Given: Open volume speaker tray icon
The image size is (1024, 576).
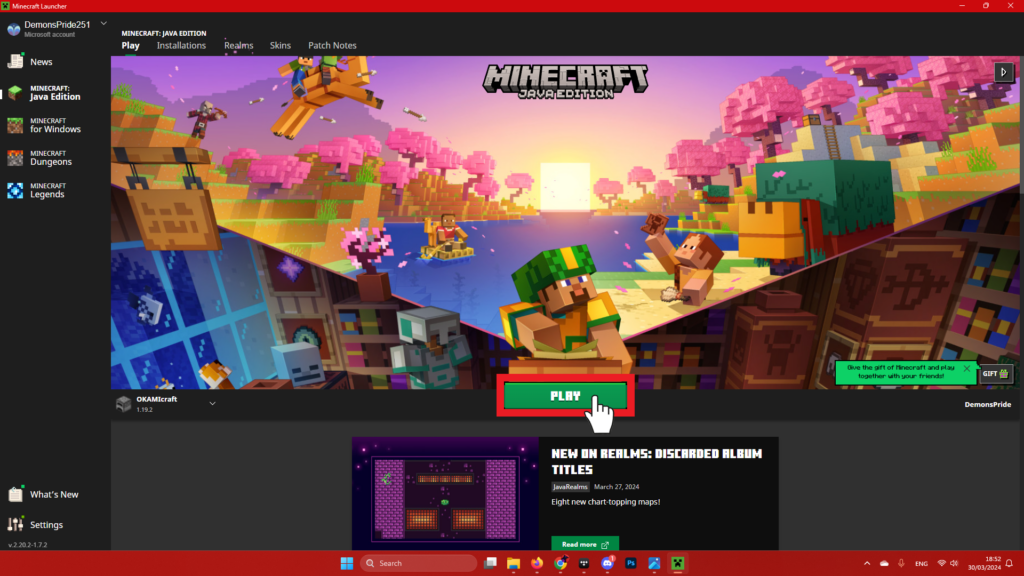Looking at the screenshot, I should click(954, 563).
